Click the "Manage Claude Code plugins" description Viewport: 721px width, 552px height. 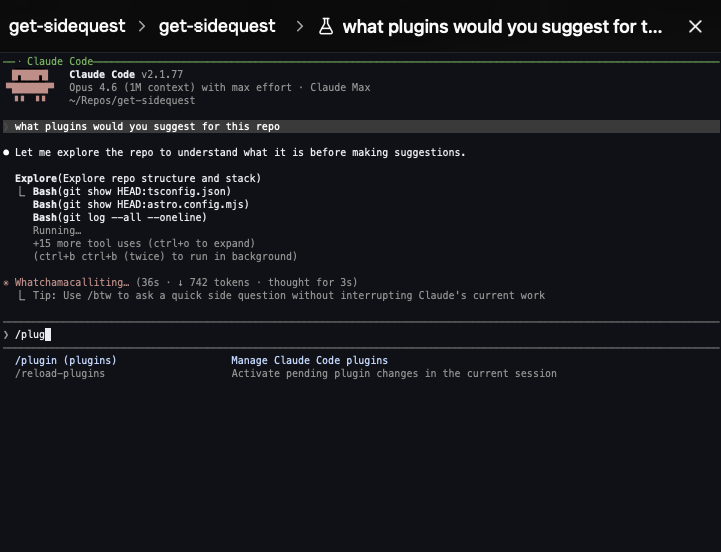[309, 360]
